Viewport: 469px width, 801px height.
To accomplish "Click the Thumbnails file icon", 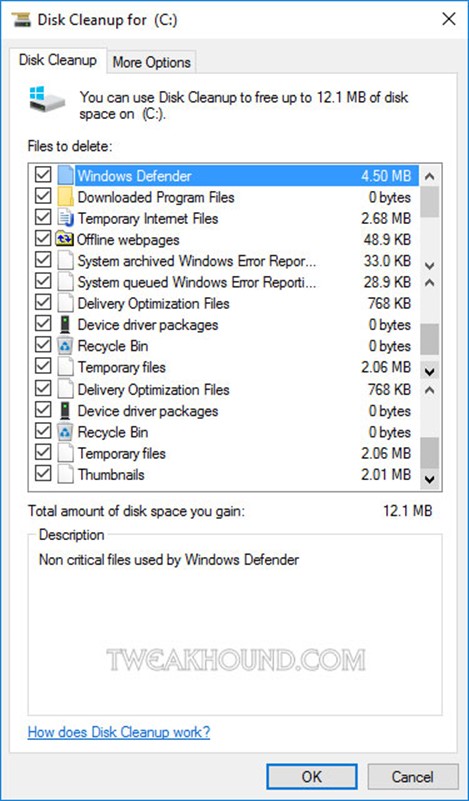I will click(x=65, y=475).
